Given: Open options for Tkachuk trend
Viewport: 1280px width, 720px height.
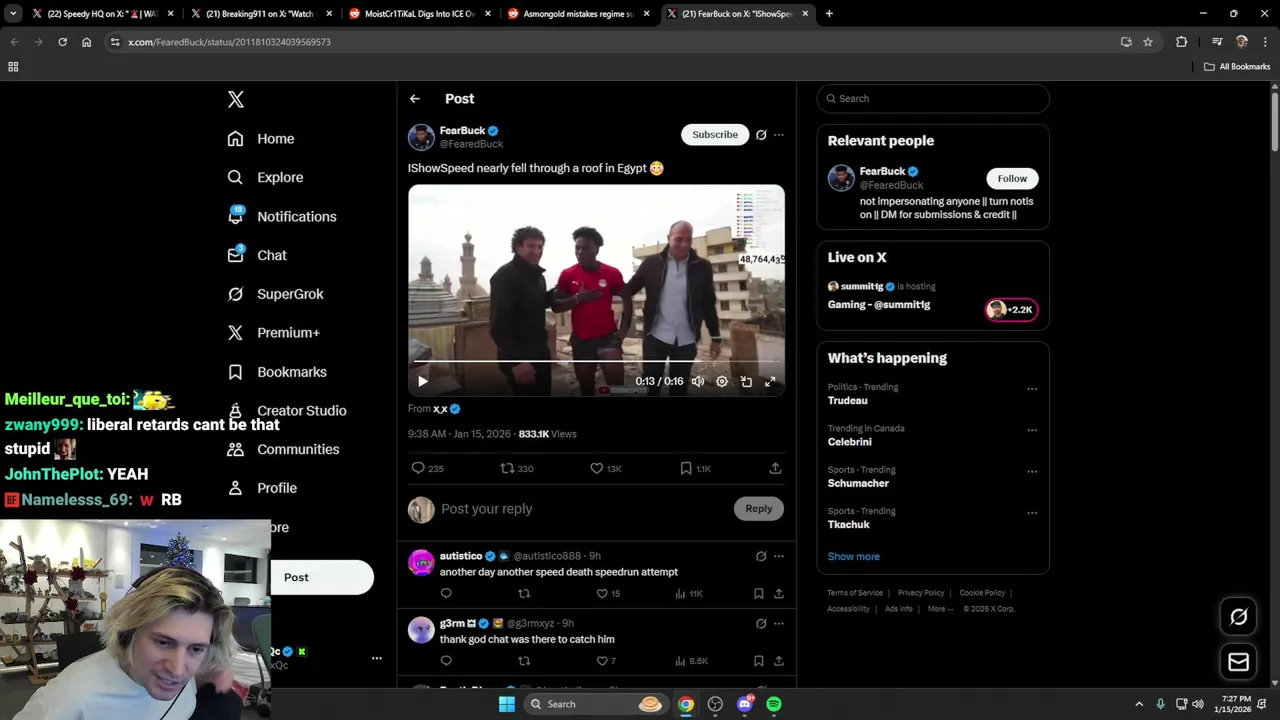Looking at the screenshot, I should 1032,513.
